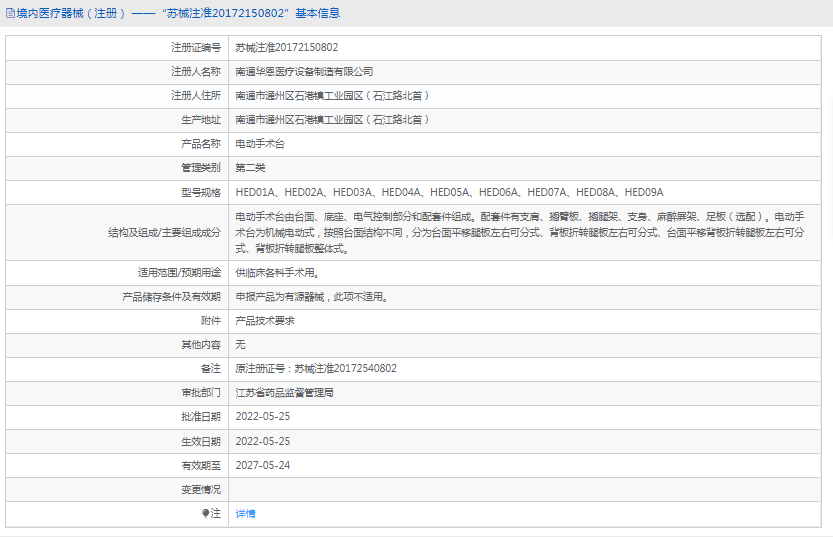Click the 生效日期 value 2022-05-25
Screen dimensions: 833x537
click(263, 441)
